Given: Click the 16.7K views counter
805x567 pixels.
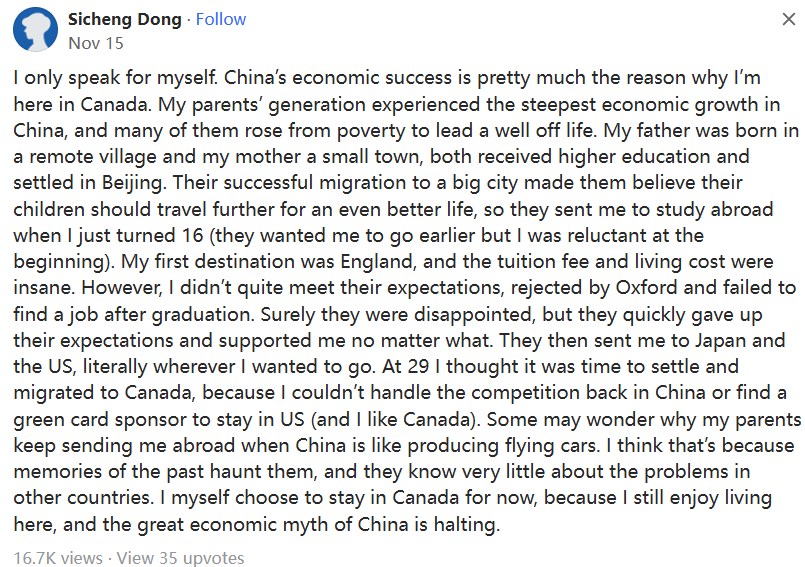Looking at the screenshot, I should pos(59,558).
